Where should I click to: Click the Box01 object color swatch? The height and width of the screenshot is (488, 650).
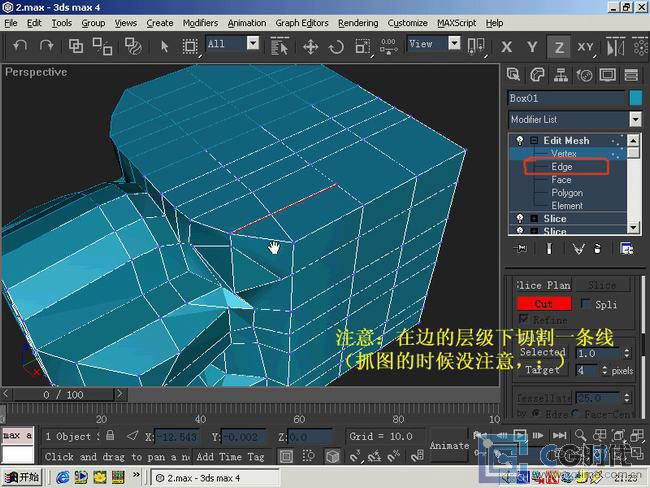coord(635,98)
